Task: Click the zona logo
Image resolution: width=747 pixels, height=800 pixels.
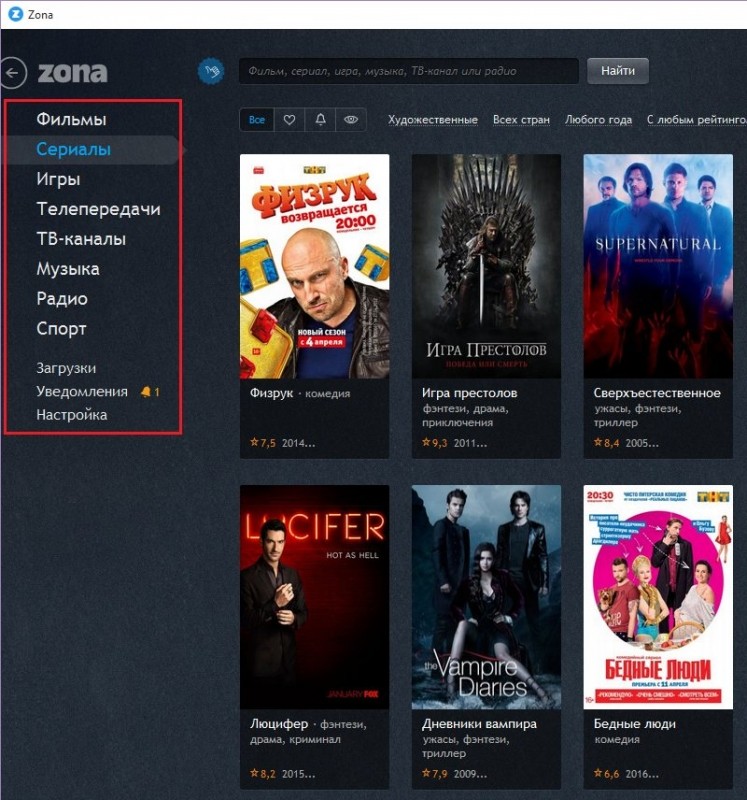Action: pos(72,72)
